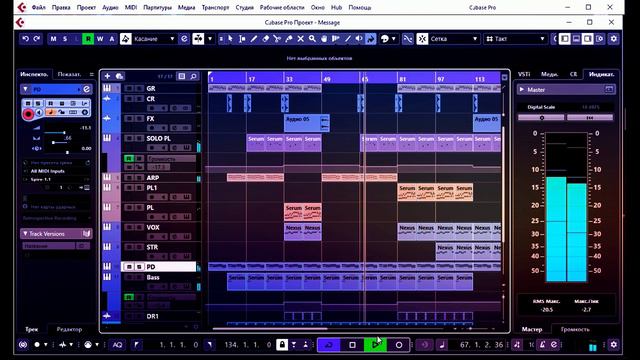Adjust the Inspector volume fader

point(64,133)
